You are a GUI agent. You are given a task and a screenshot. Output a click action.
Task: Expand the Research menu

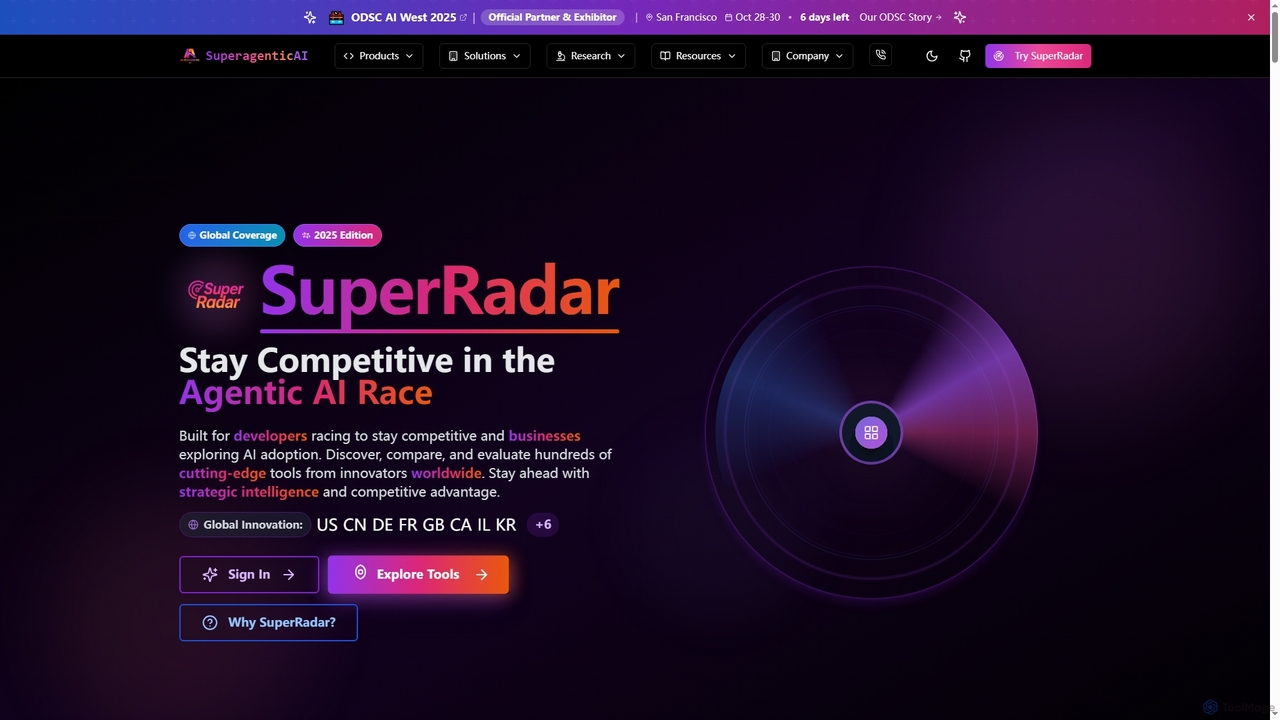[x=591, y=56]
